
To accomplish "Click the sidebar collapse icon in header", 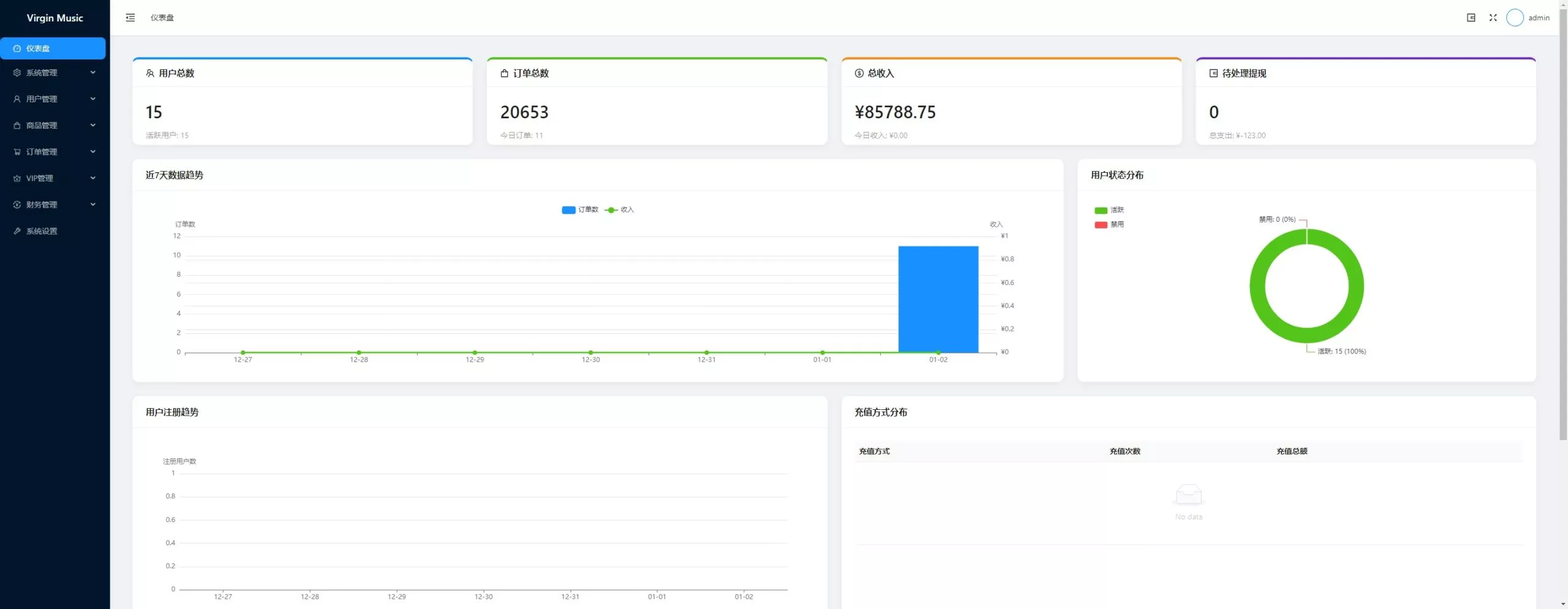I will pyautogui.click(x=130, y=18).
